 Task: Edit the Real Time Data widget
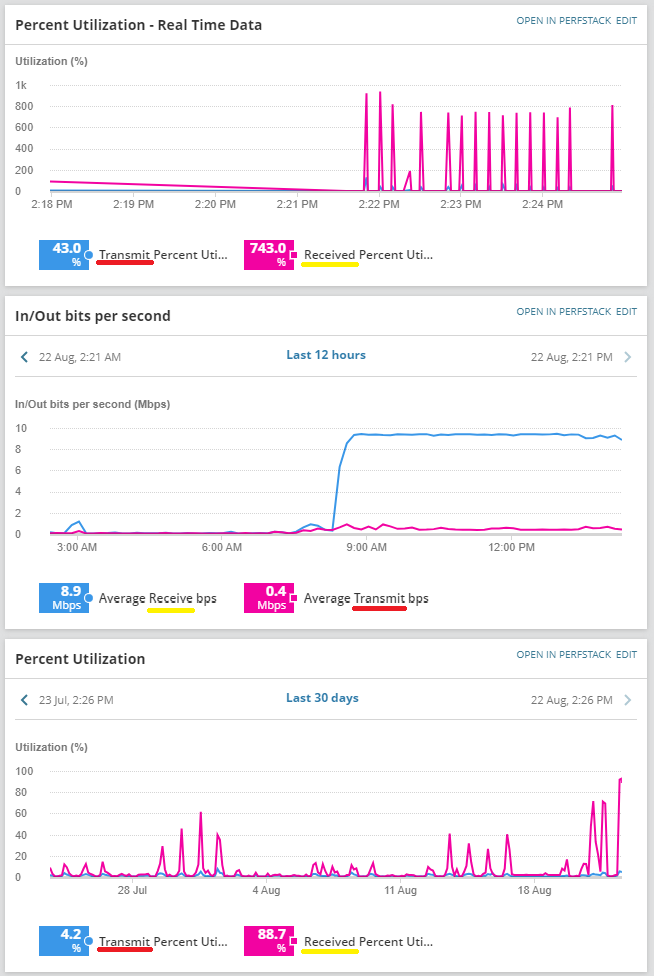[626, 21]
